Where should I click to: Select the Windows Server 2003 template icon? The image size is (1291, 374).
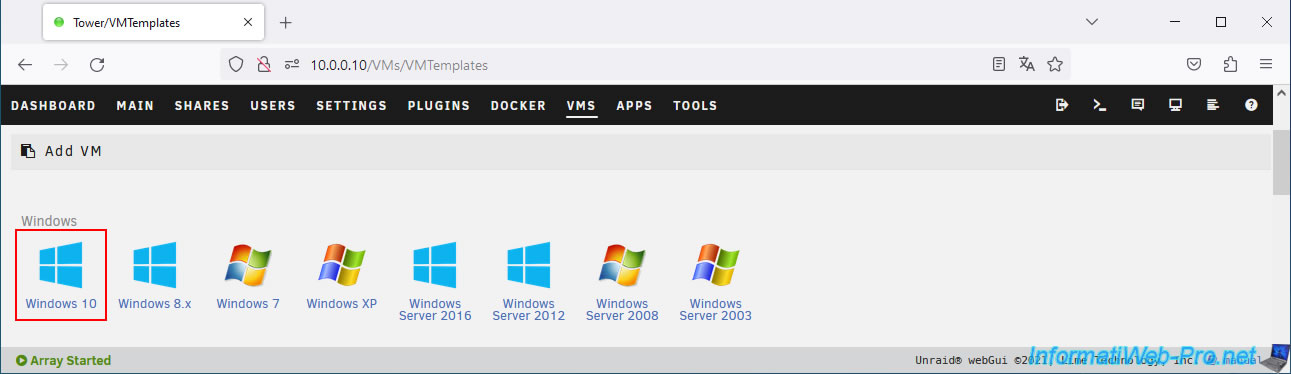point(716,265)
